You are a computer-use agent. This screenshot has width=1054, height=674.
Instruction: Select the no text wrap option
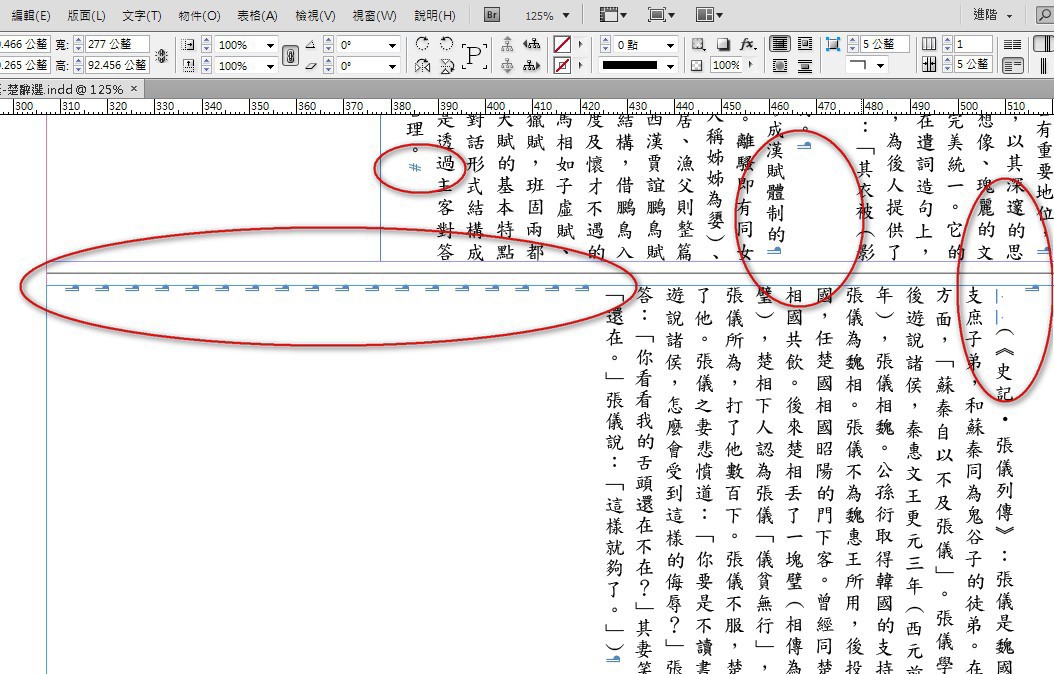click(778, 45)
